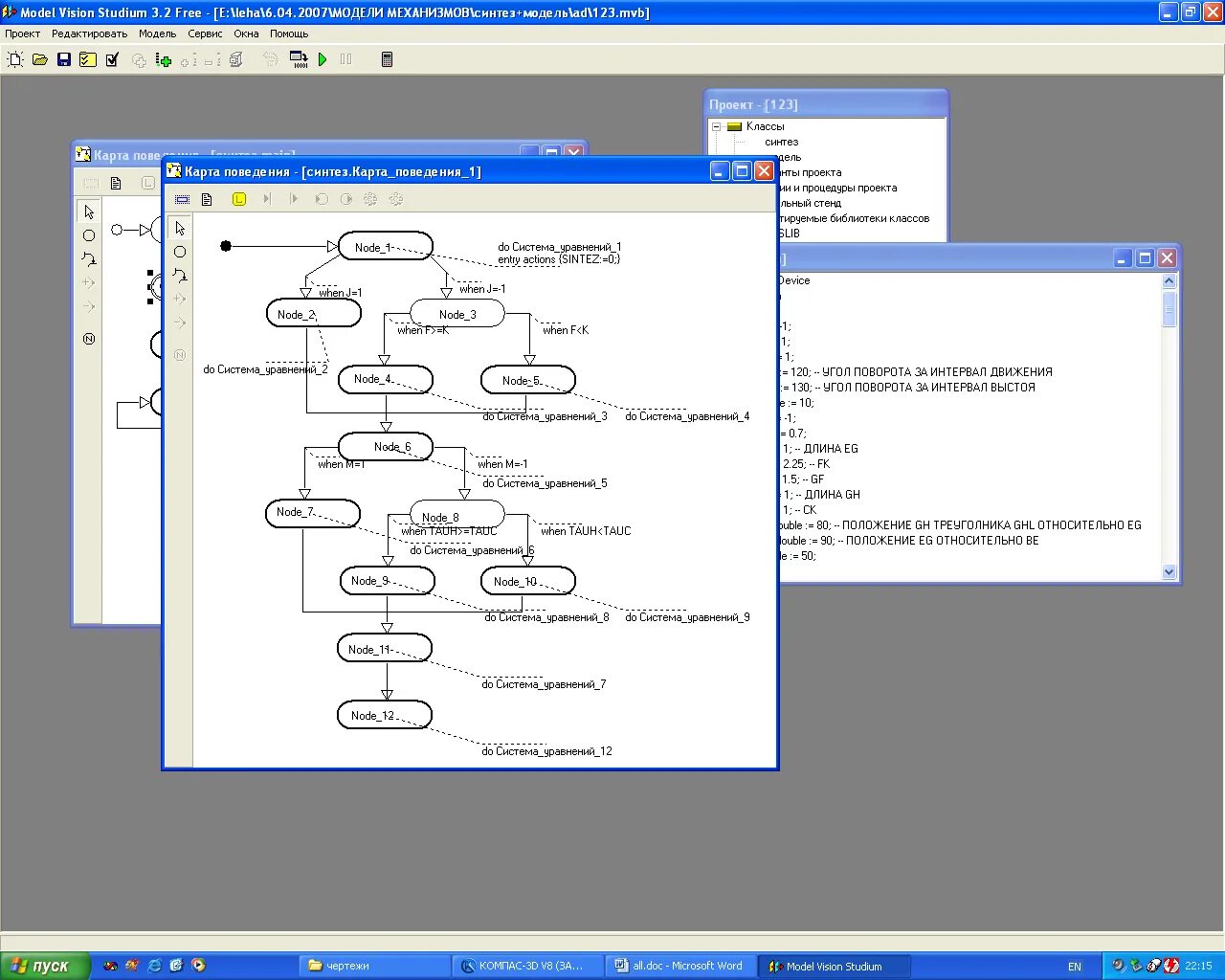The height and width of the screenshot is (980, 1225).
Task: Click 'when TAUH<TAUC' transition label
Action: pos(586,531)
